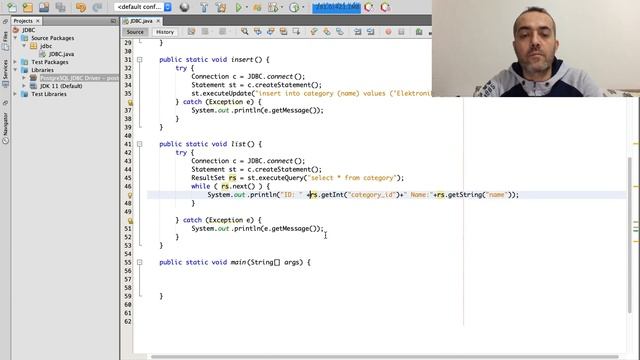640x360 pixels.
Task: Click the New File toolbar icon
Action: tap(11, 7)
